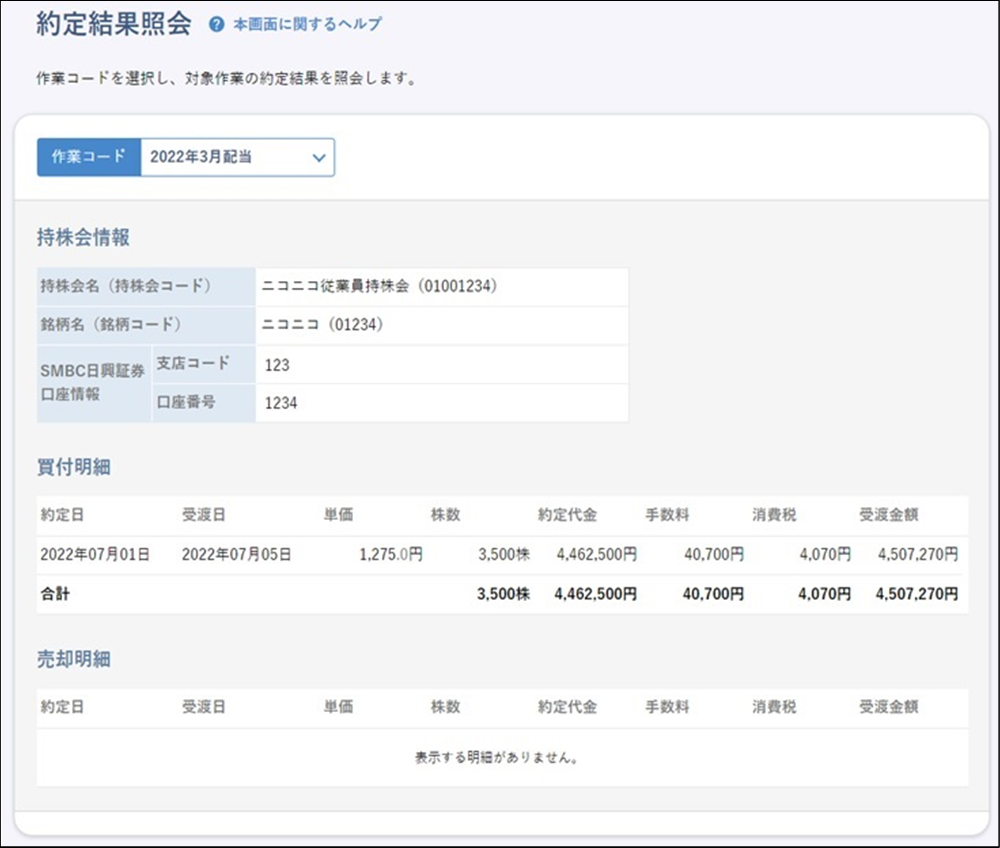The image size is (1000, 848).
Task: Click the 売却明細 section heading
Action: point(73,659)
